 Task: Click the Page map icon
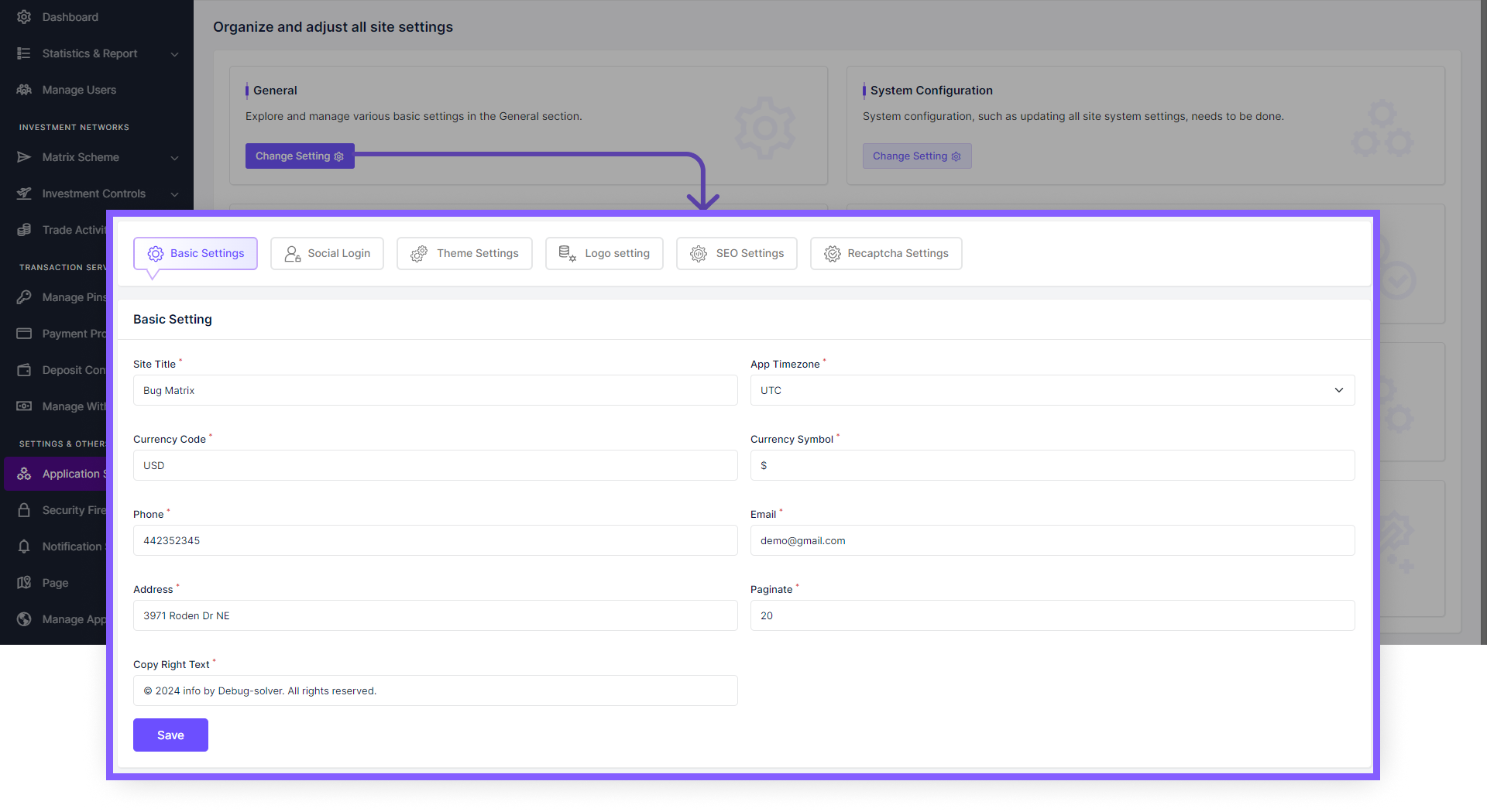tap(24, 583)
